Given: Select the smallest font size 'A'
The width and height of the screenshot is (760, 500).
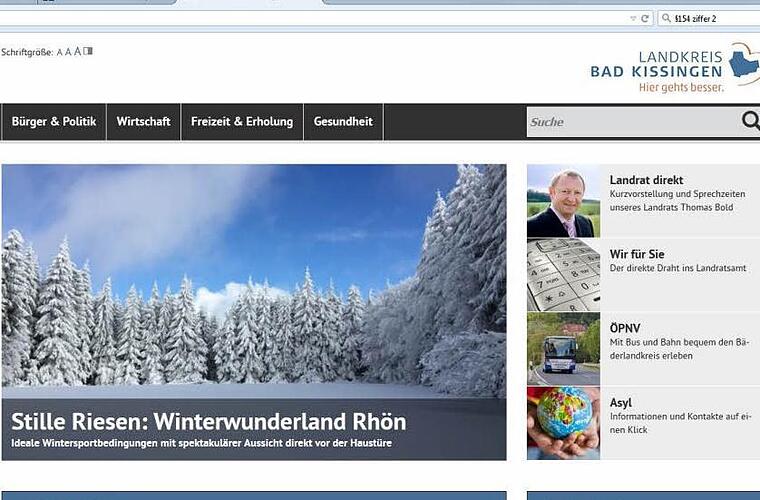Looking at the screenshot, I should [x=60, y=52].
